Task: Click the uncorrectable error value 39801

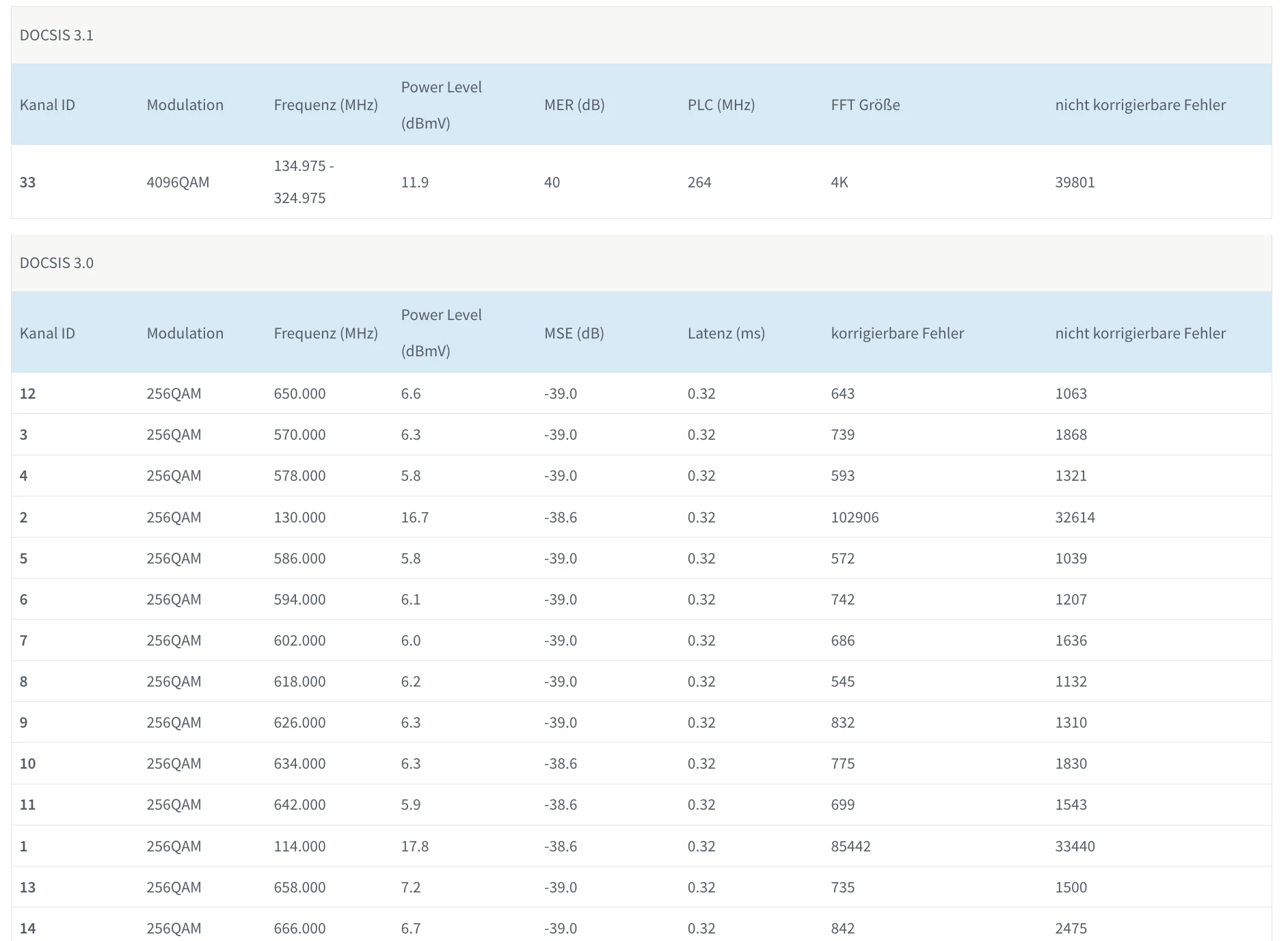Action: (x=1075, y=183)
